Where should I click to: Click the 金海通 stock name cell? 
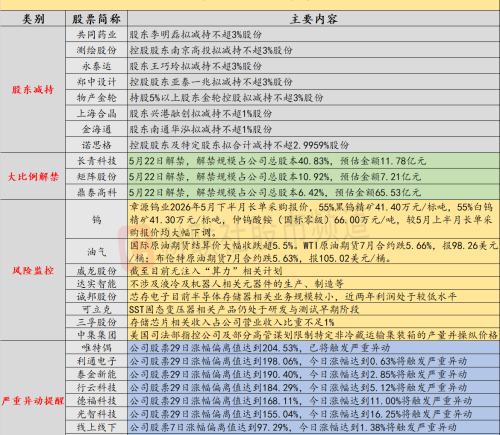click(96, 129)
